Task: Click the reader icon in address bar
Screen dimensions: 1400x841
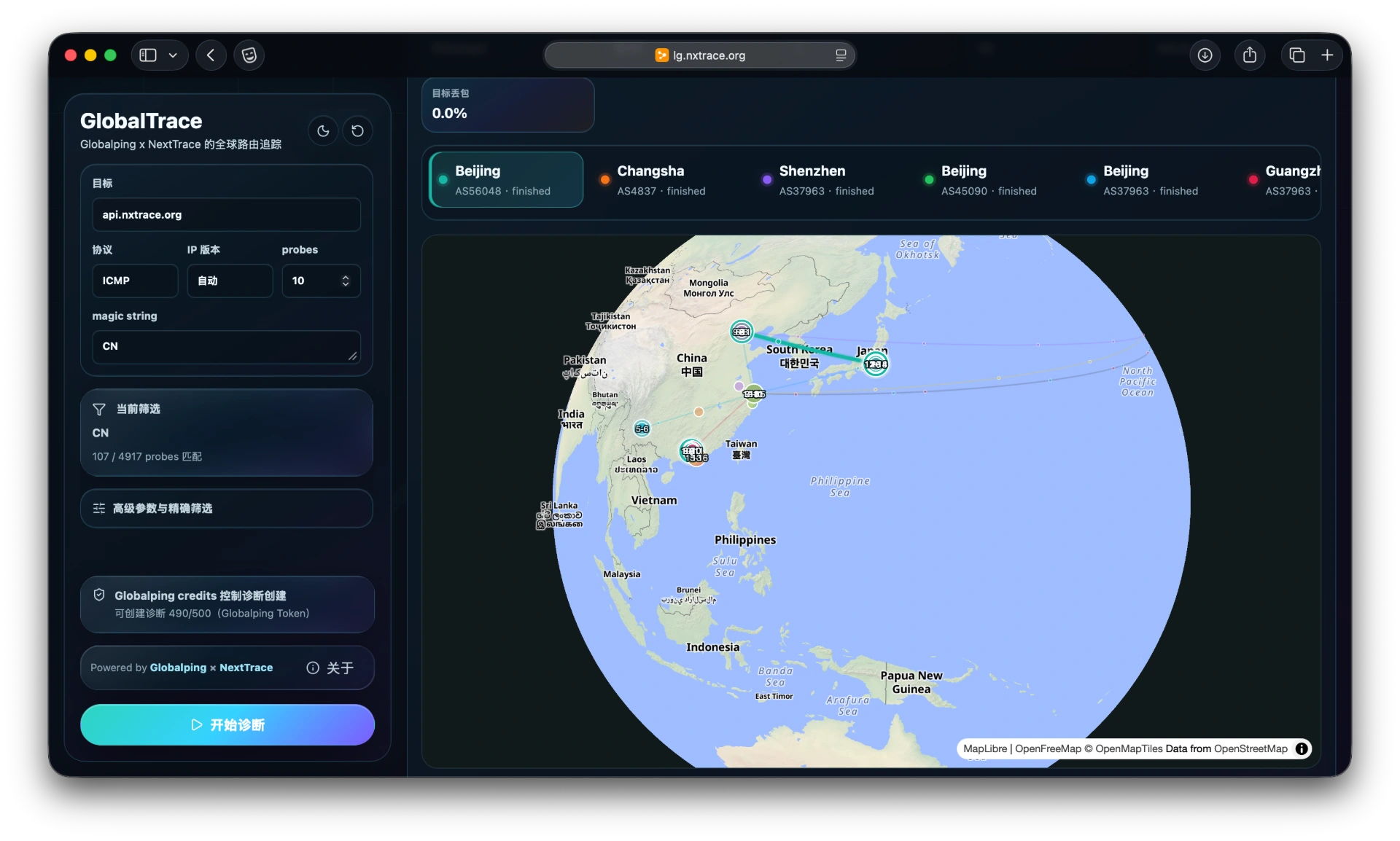Action: point(841,55)
